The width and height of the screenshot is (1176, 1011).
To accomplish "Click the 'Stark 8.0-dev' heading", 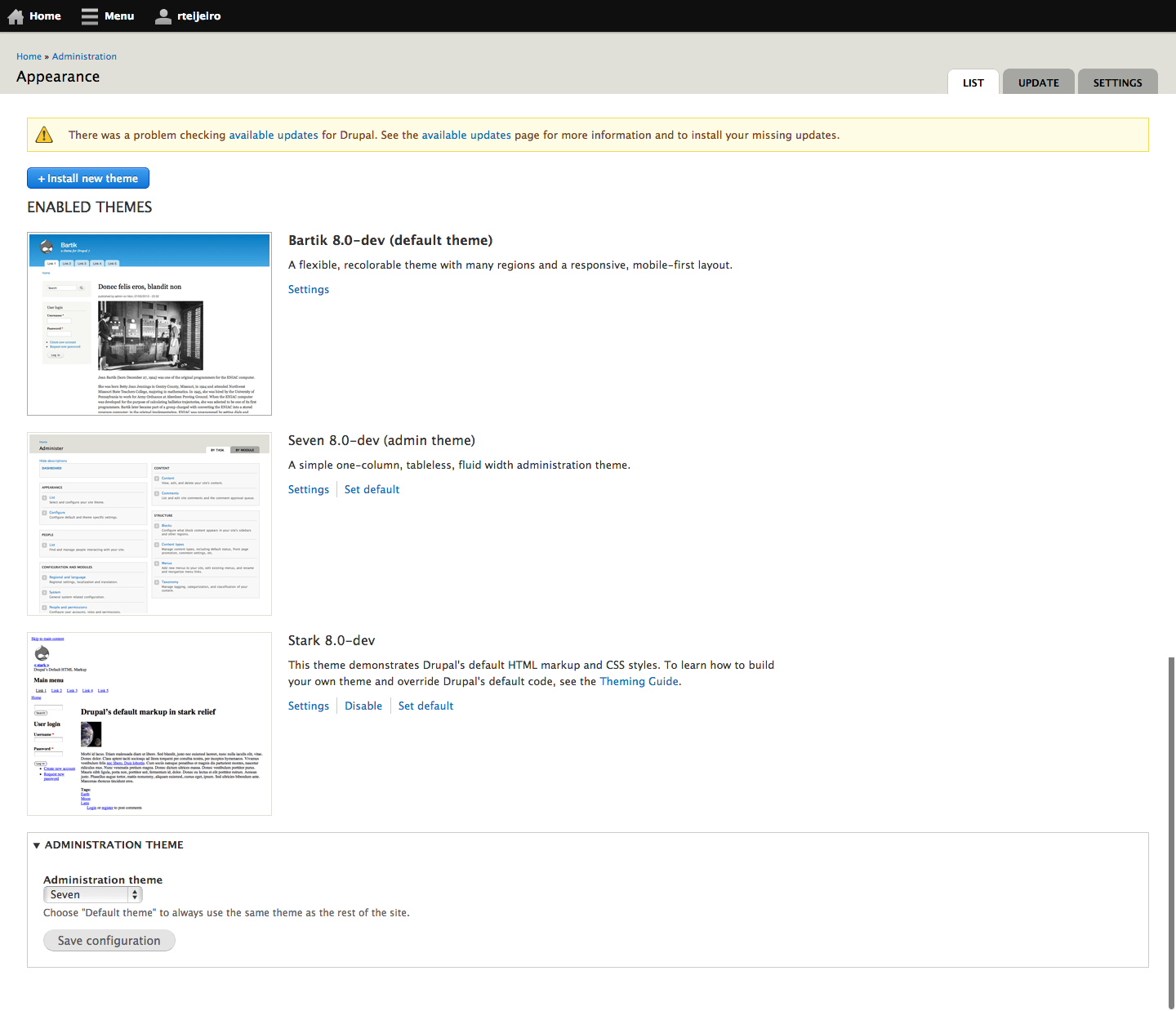I will tap(332, 640).
